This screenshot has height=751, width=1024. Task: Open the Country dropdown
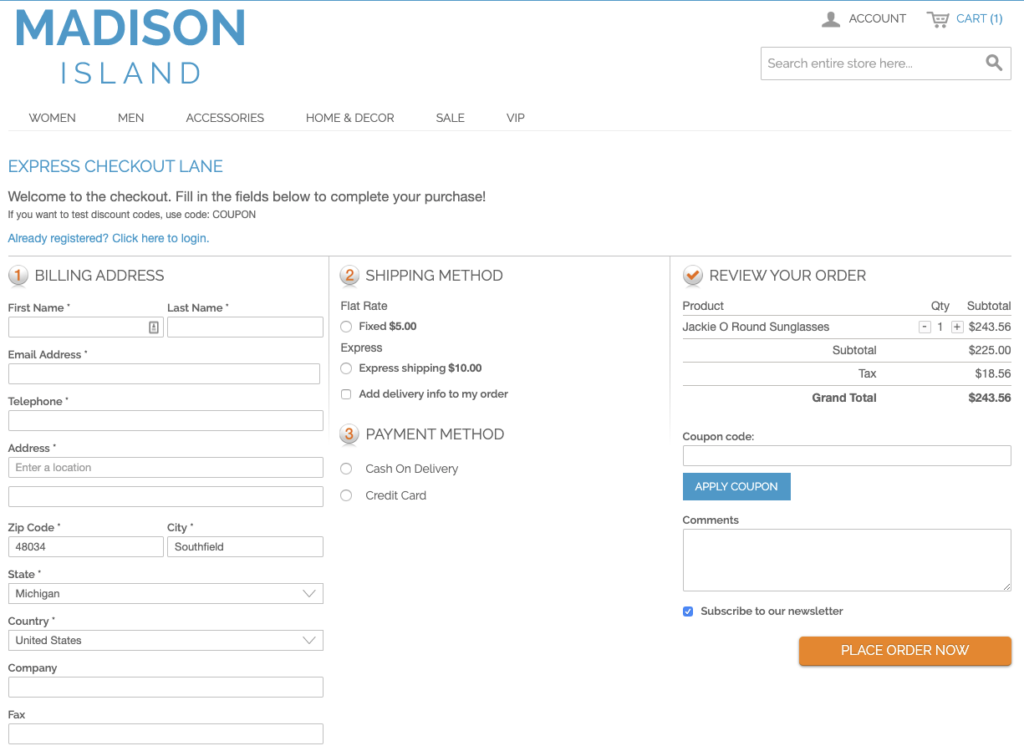coord(165,640)
